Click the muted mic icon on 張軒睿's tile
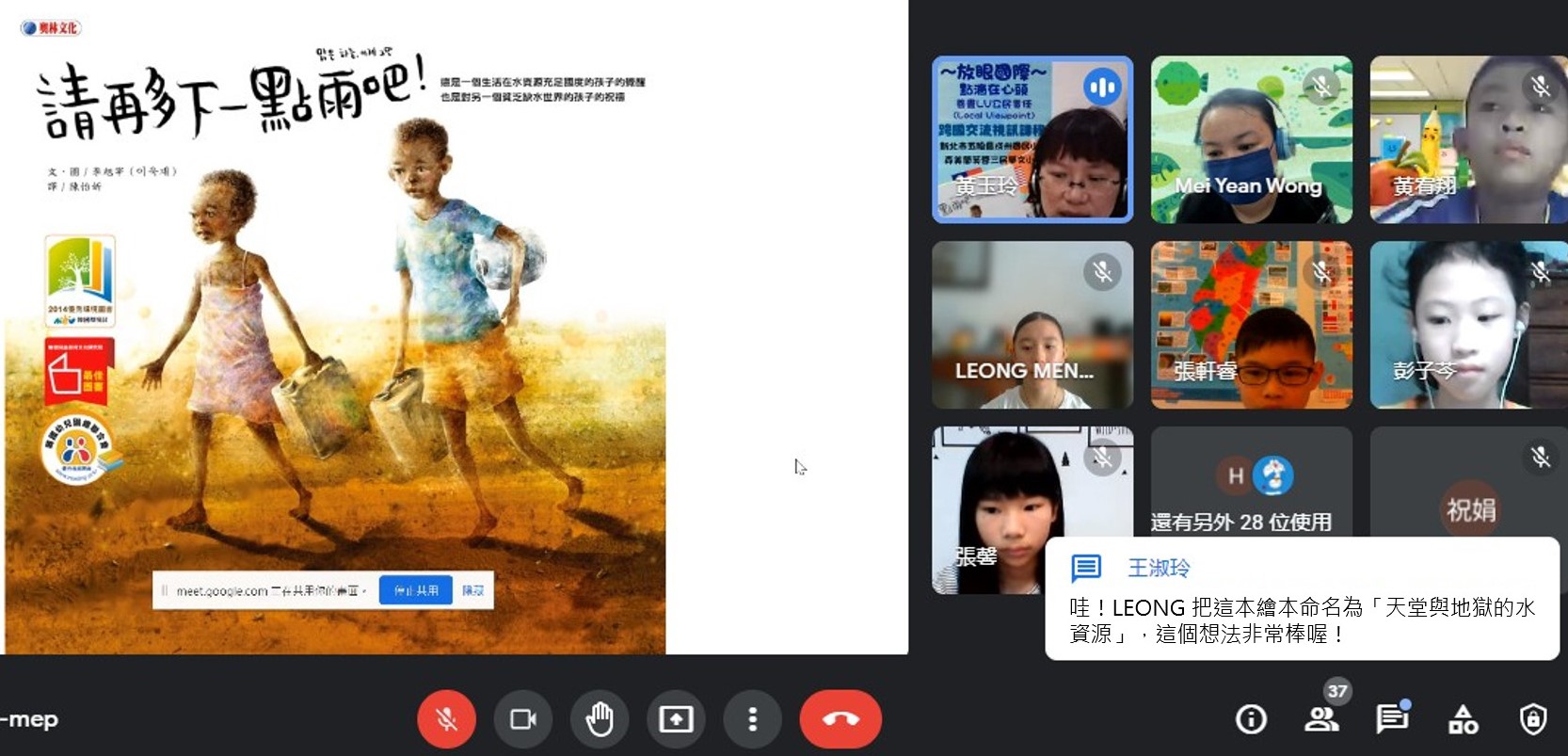This screenshot has width=1568, height=756. coord(1321,272)
